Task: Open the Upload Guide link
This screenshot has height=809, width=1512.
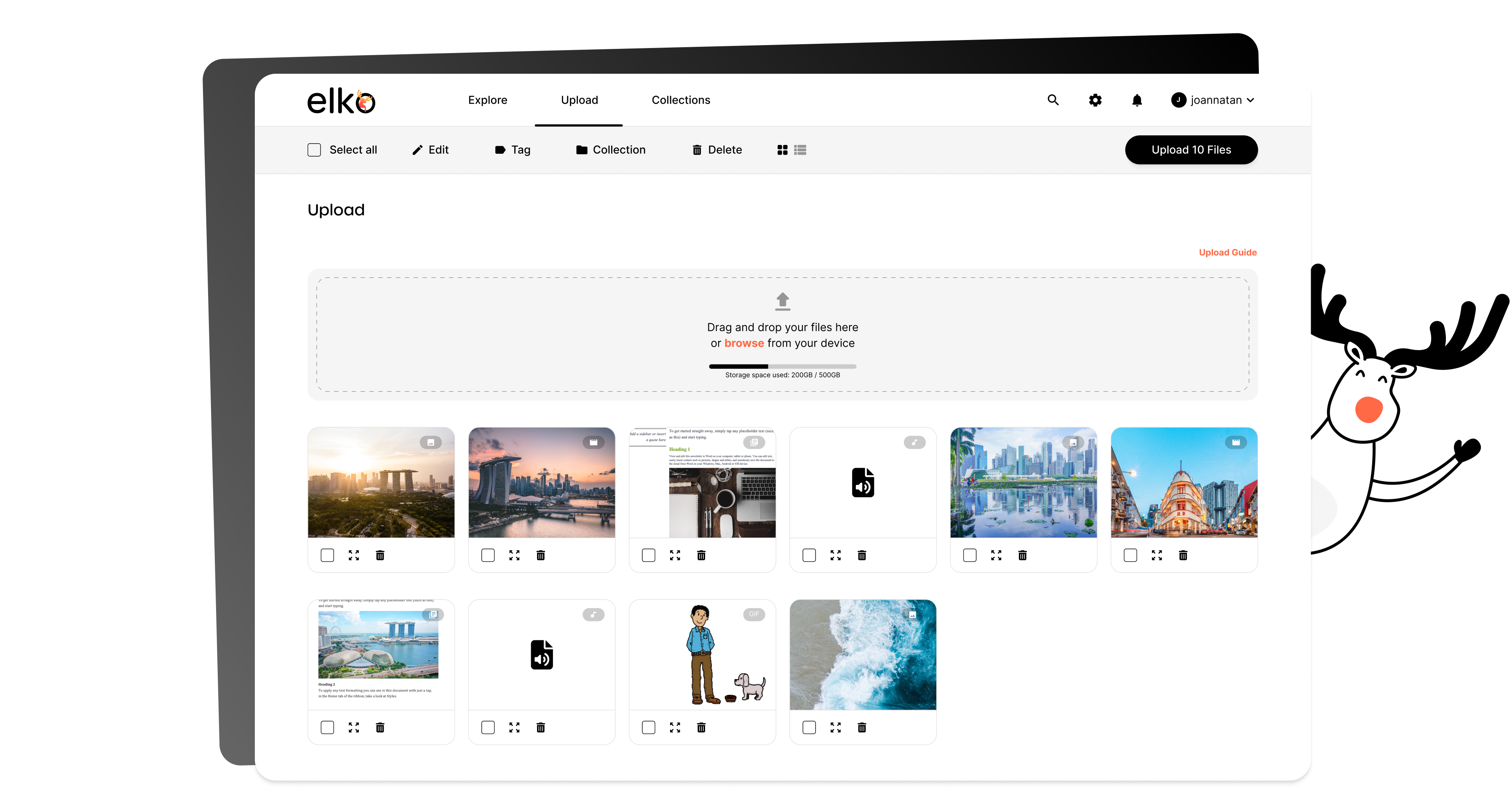Action: [x=1227, y=252]
